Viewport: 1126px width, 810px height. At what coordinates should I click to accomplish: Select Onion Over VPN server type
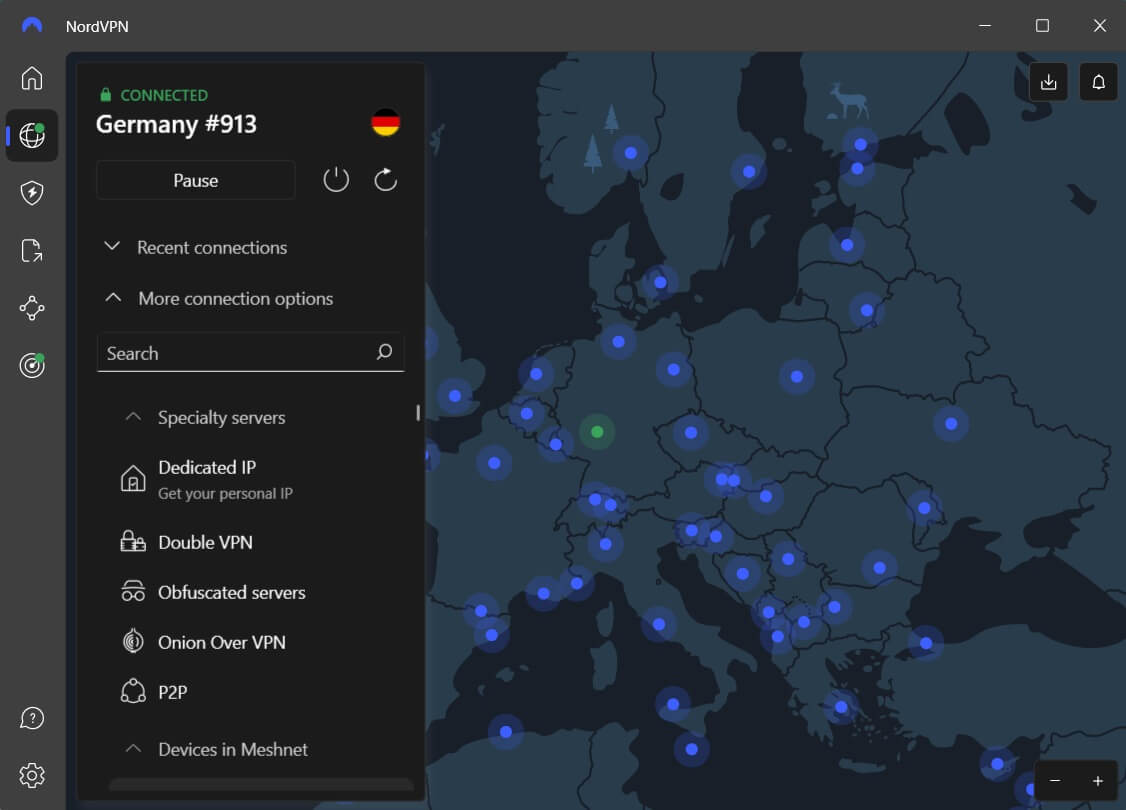pos(222,641)
